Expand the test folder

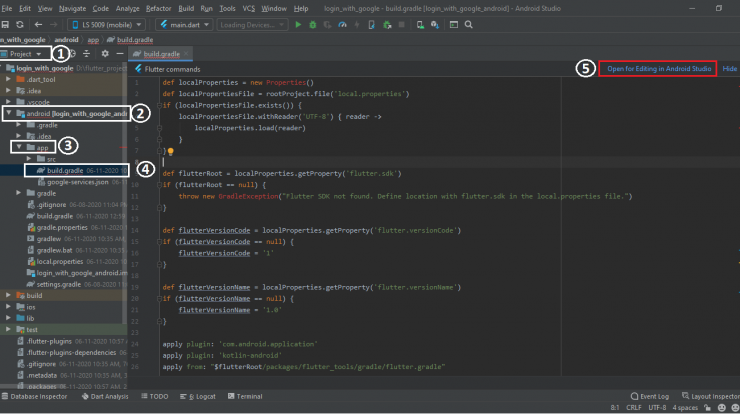coord(8,330)
